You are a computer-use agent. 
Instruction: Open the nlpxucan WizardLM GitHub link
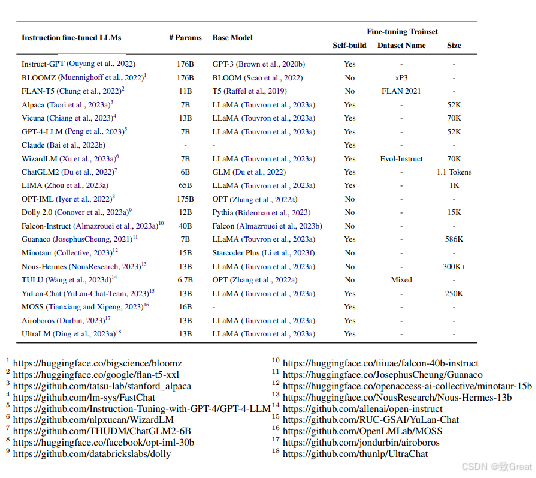click(93, 420)
